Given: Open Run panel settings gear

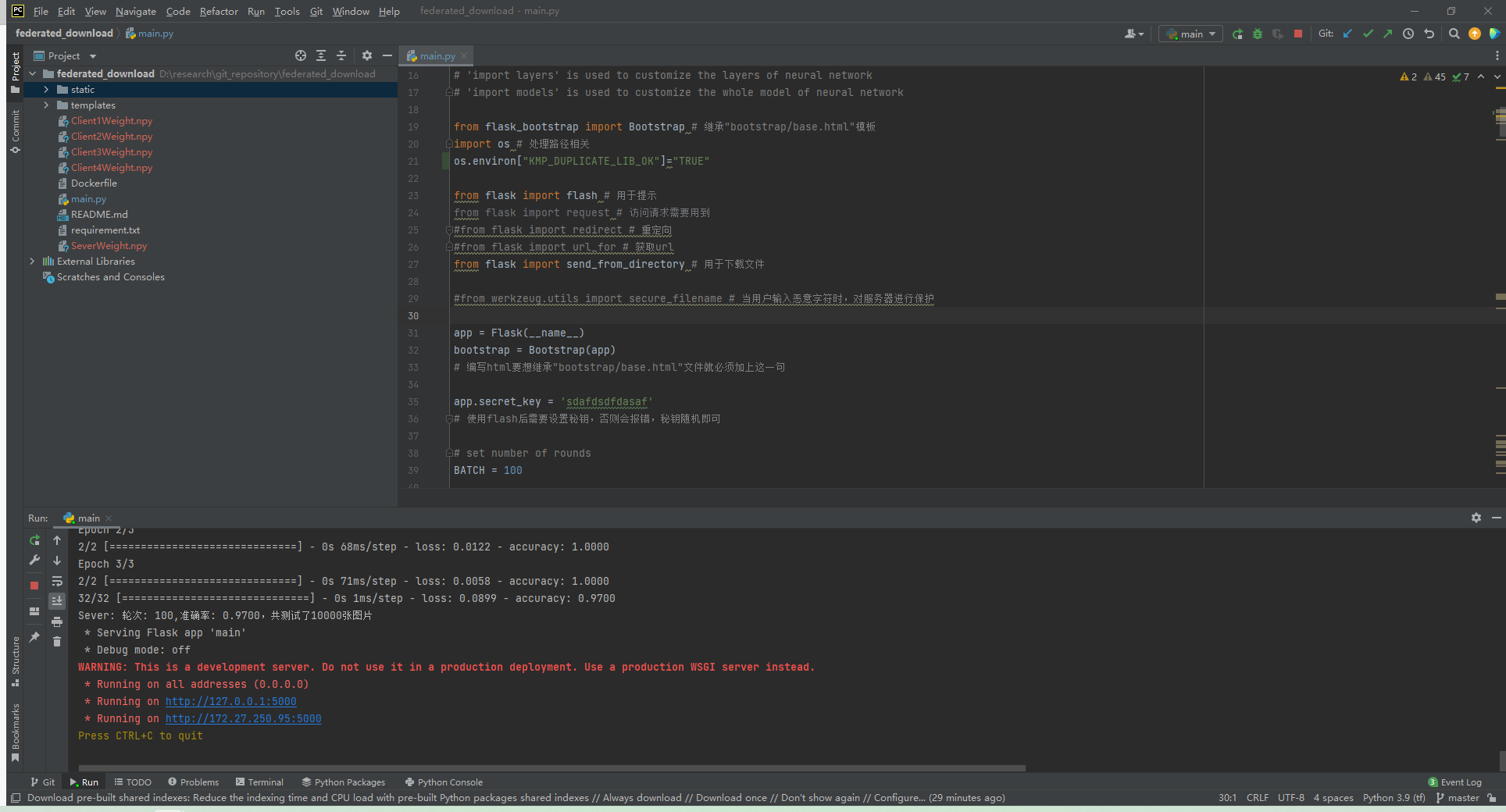Looking at the screenshot, I should (x=1476, y=518).
